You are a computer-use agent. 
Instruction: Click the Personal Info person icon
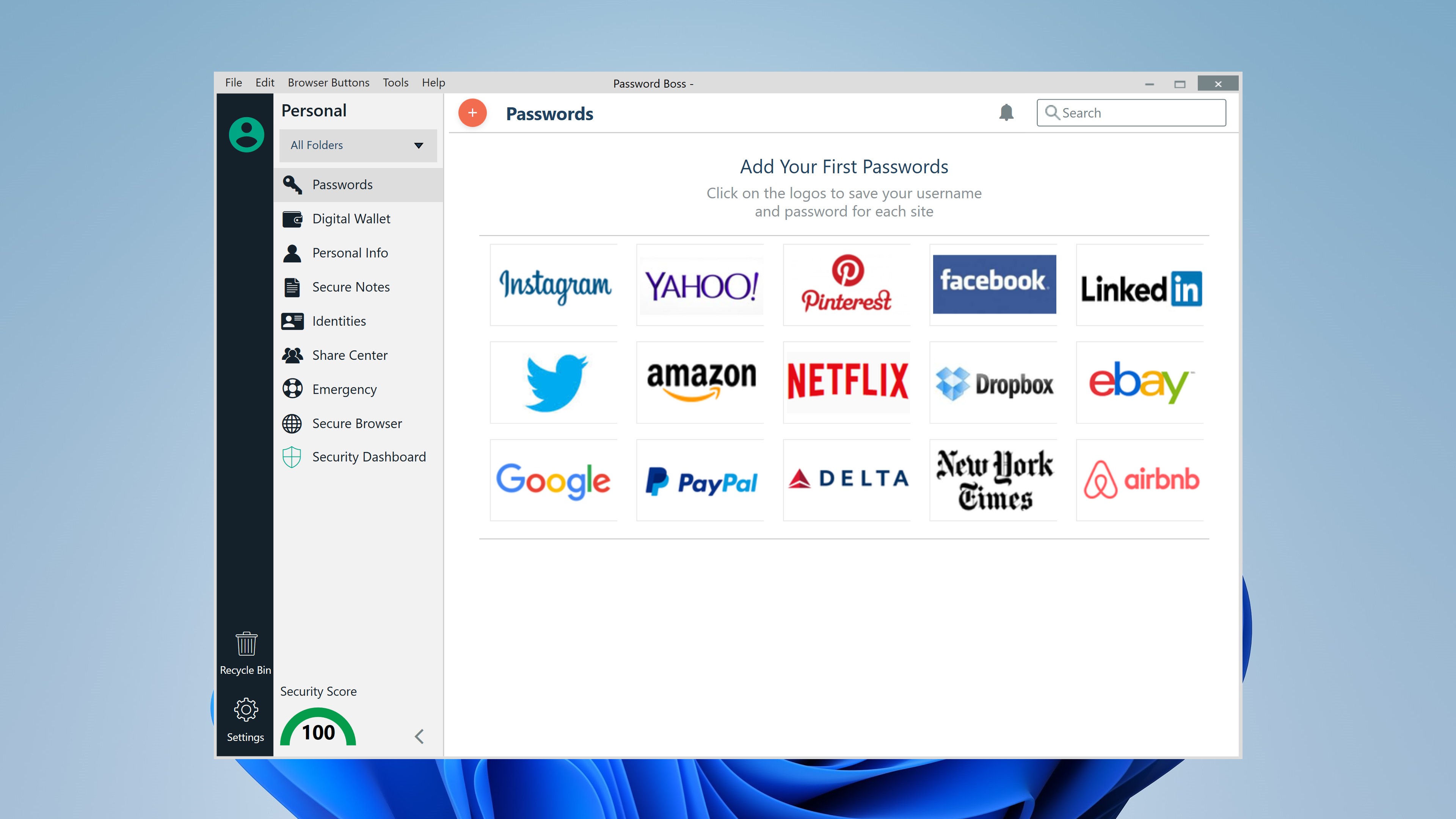click(292, 253)
